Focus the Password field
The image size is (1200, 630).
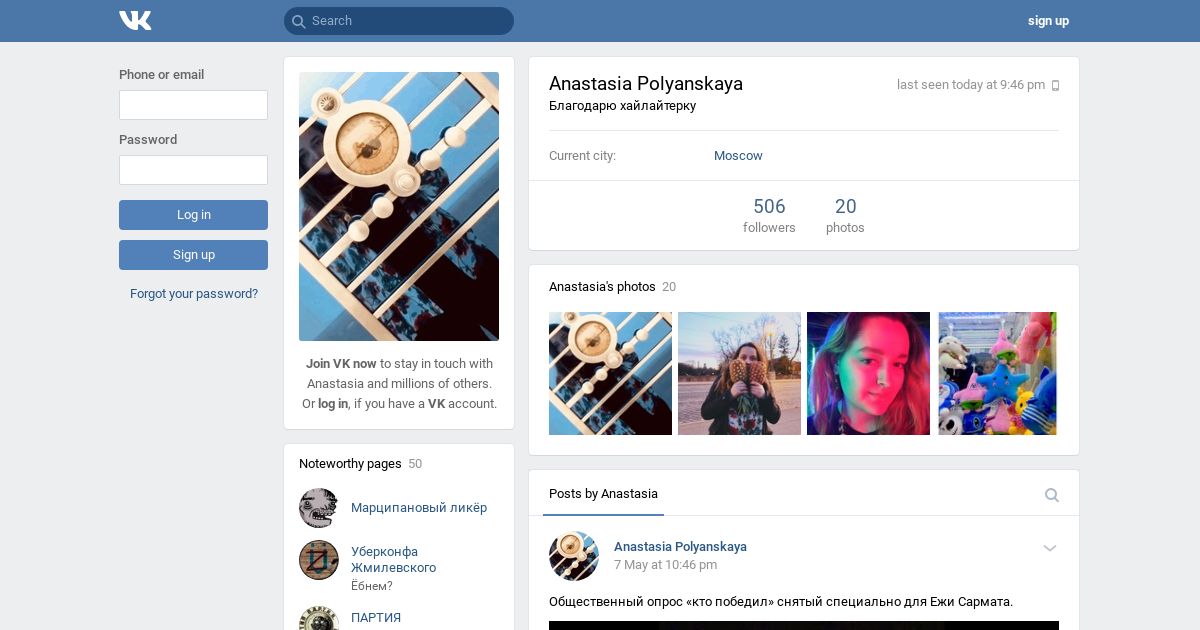(x=193, y=170)
